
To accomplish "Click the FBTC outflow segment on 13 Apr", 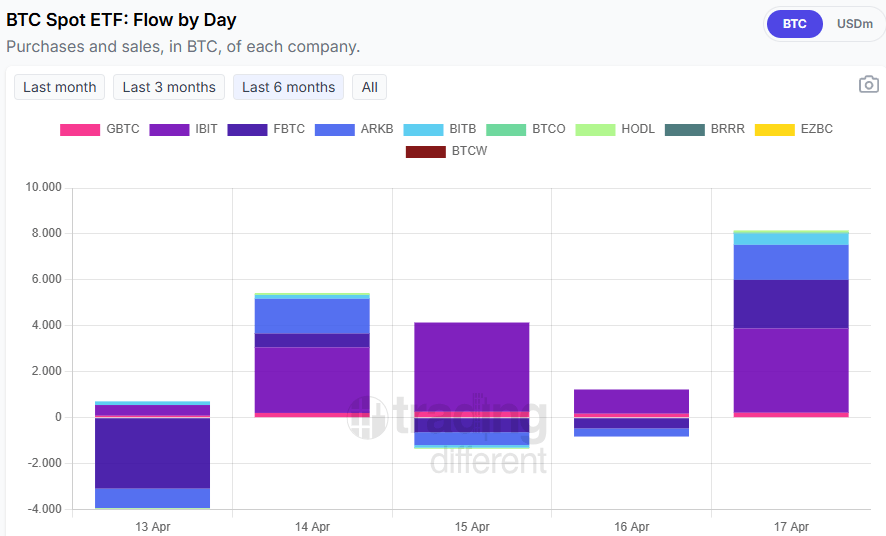I will point(152,452).
